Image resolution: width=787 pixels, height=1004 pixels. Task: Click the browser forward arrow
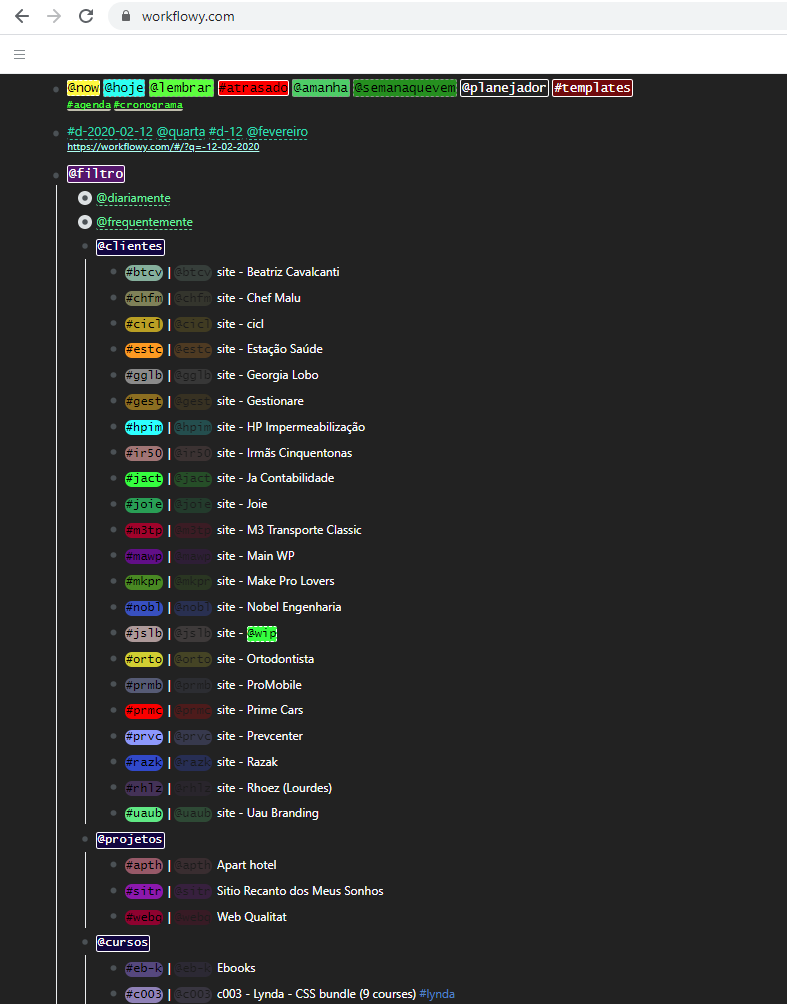(54, 16)
